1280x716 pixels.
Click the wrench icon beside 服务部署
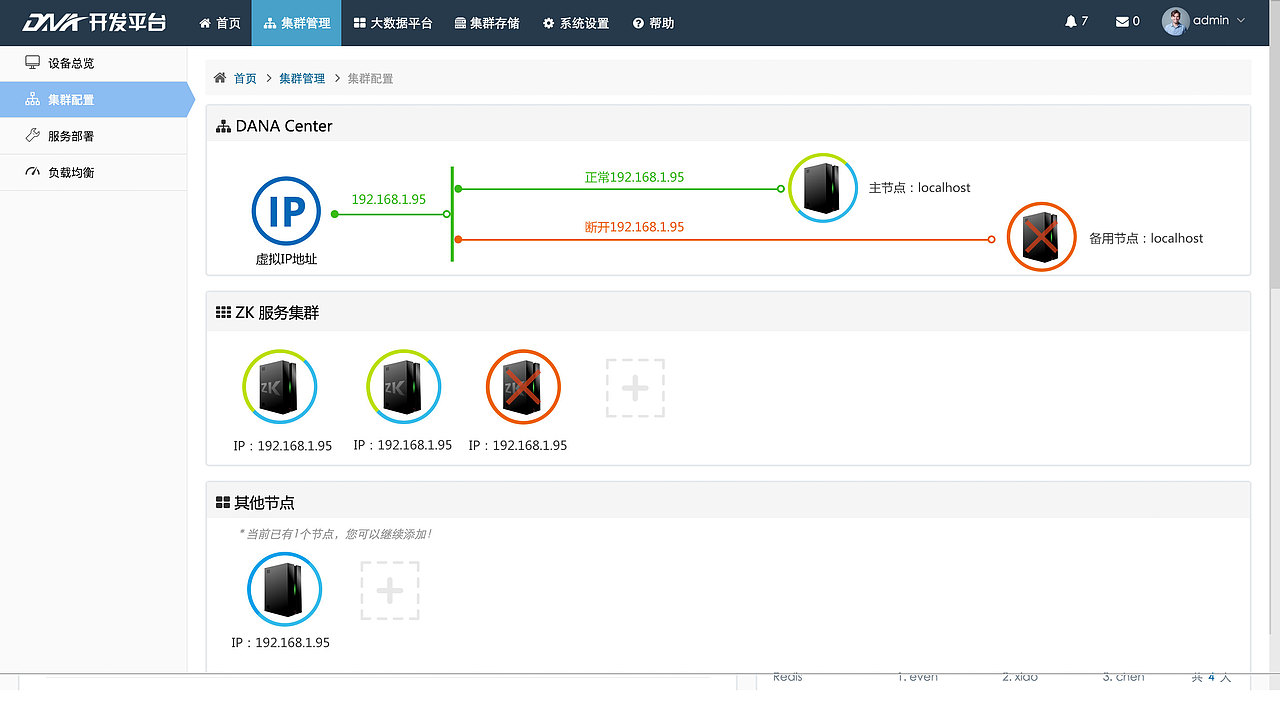click(x=33, y=136)
